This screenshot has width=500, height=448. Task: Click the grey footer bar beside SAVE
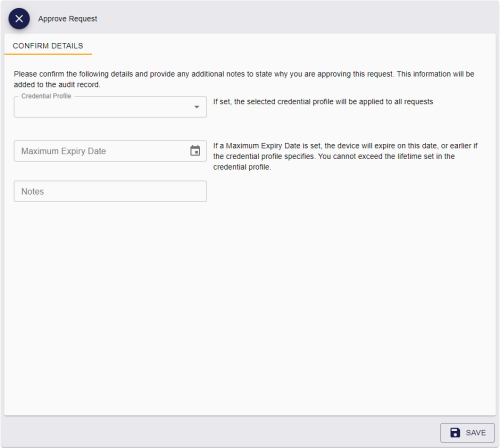click(220, 432)
